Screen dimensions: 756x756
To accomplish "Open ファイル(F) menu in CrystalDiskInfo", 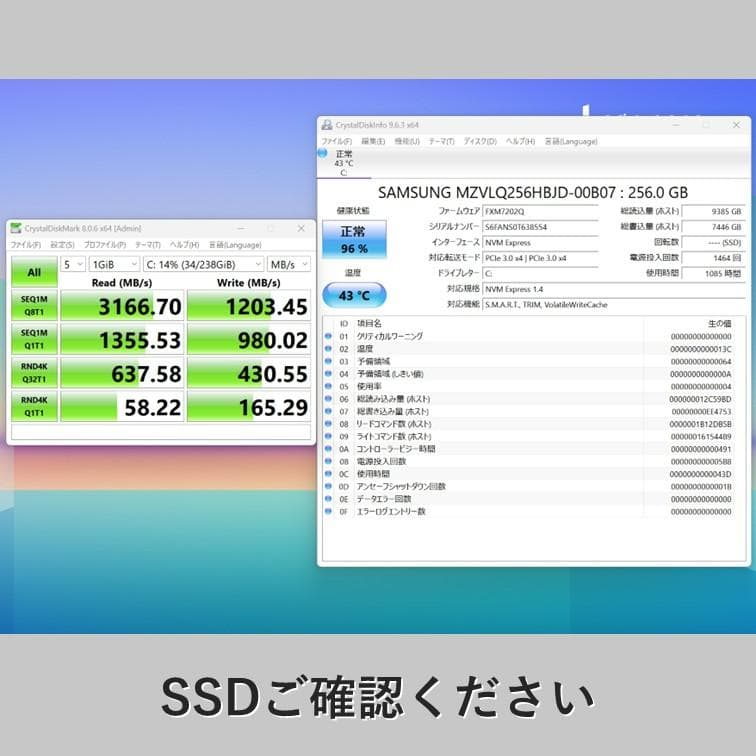I will (337, 141).
